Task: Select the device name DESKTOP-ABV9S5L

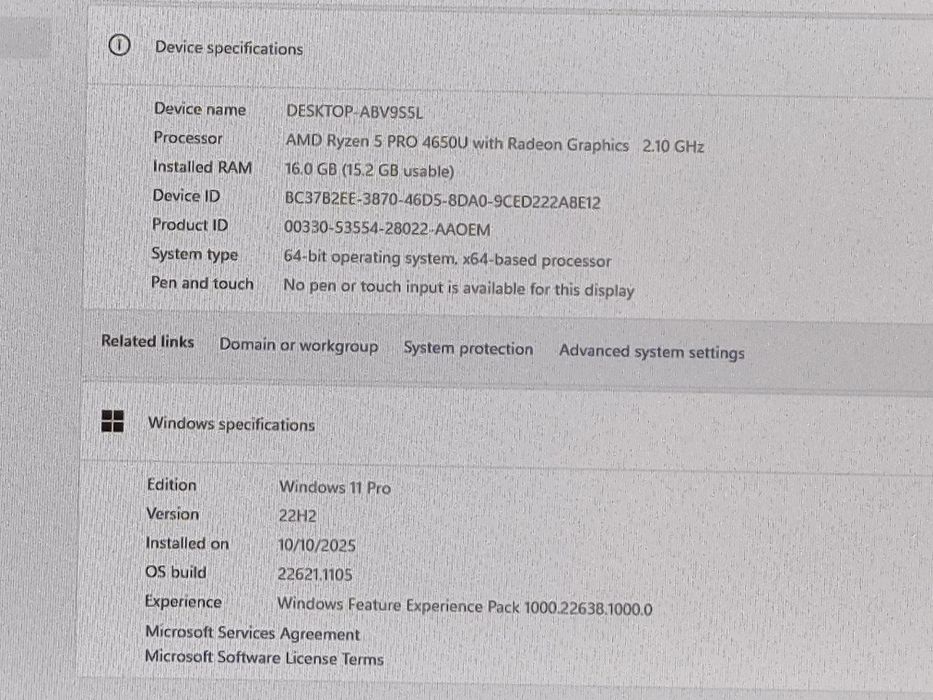Action: click(x=355, y=112)
